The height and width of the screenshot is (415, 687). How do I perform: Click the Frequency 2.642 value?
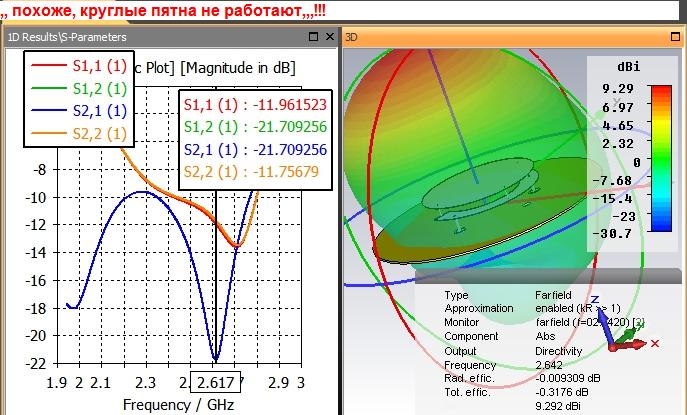point(549,365)
